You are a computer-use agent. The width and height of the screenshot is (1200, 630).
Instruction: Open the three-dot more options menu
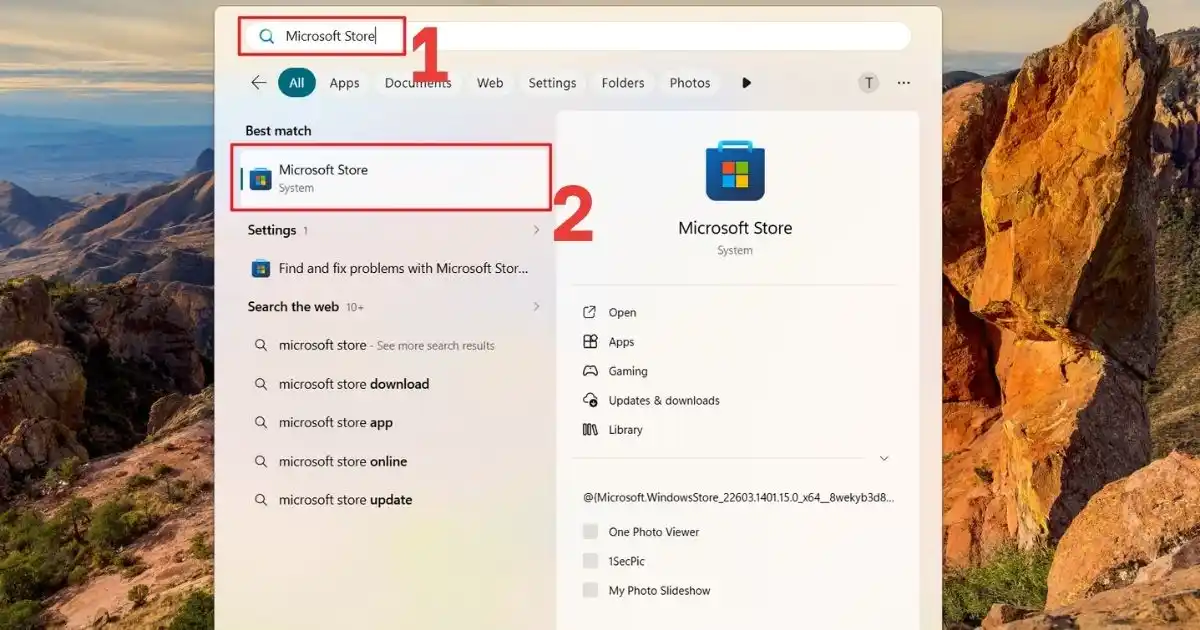point(904,83)
